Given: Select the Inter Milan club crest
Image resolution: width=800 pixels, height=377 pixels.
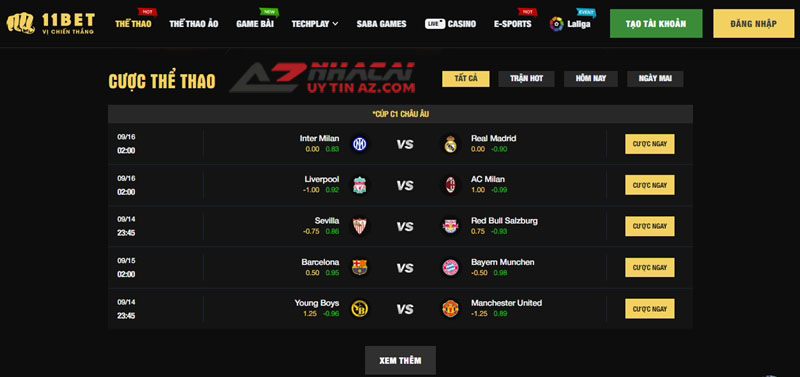Looking at the screenshot, I should (x=360, y=144).
